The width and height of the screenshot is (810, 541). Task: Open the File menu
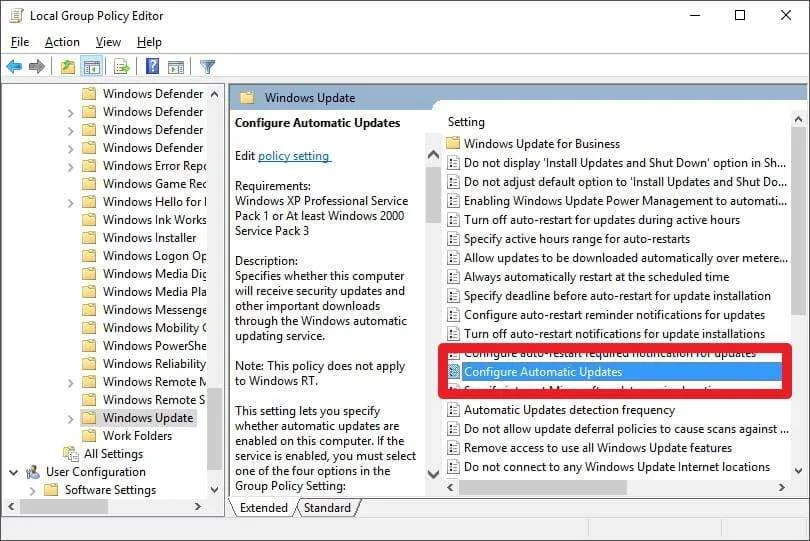(x=20, y=42)
